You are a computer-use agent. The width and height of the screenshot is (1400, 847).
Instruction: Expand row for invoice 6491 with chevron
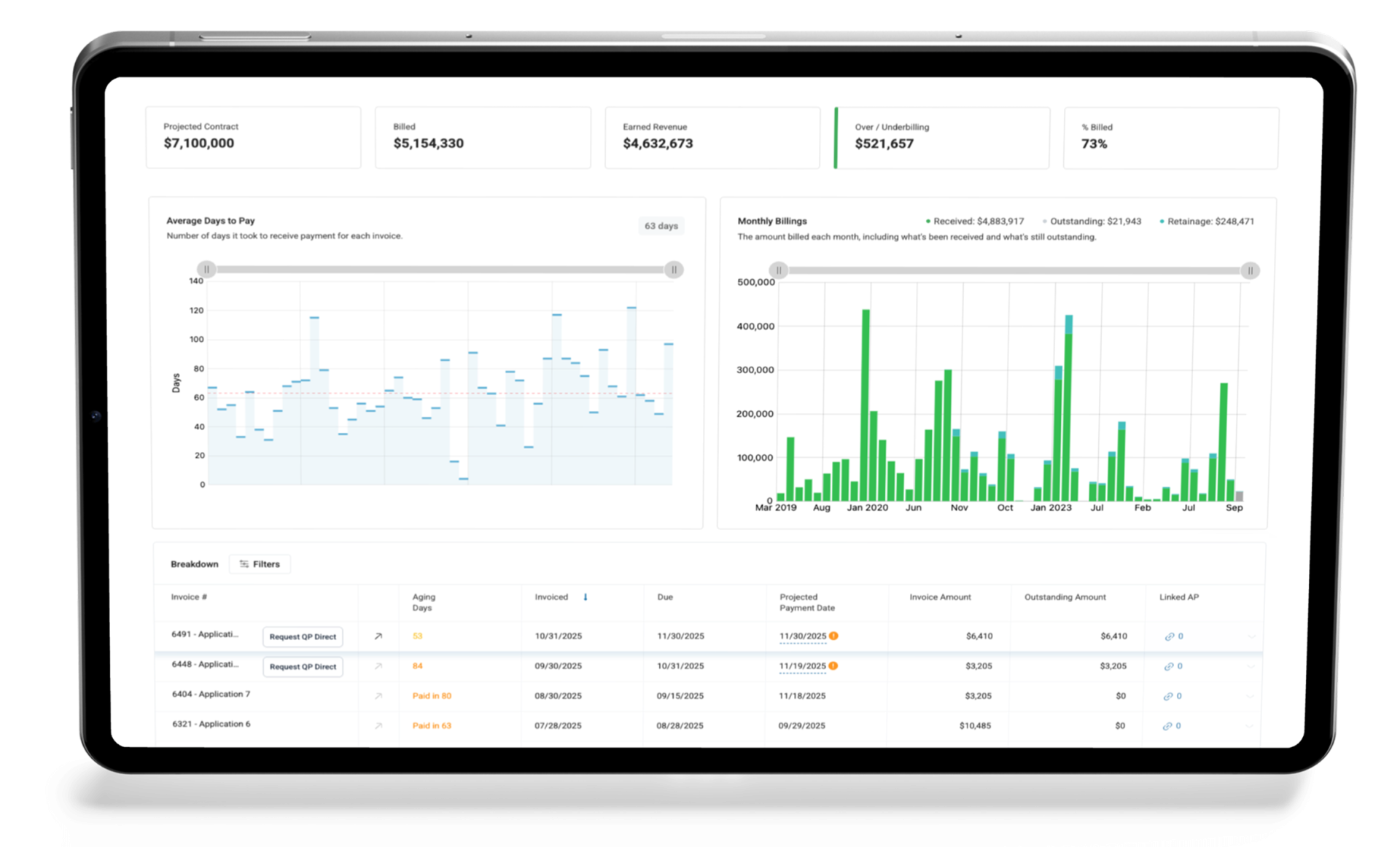pos(1251,636)
